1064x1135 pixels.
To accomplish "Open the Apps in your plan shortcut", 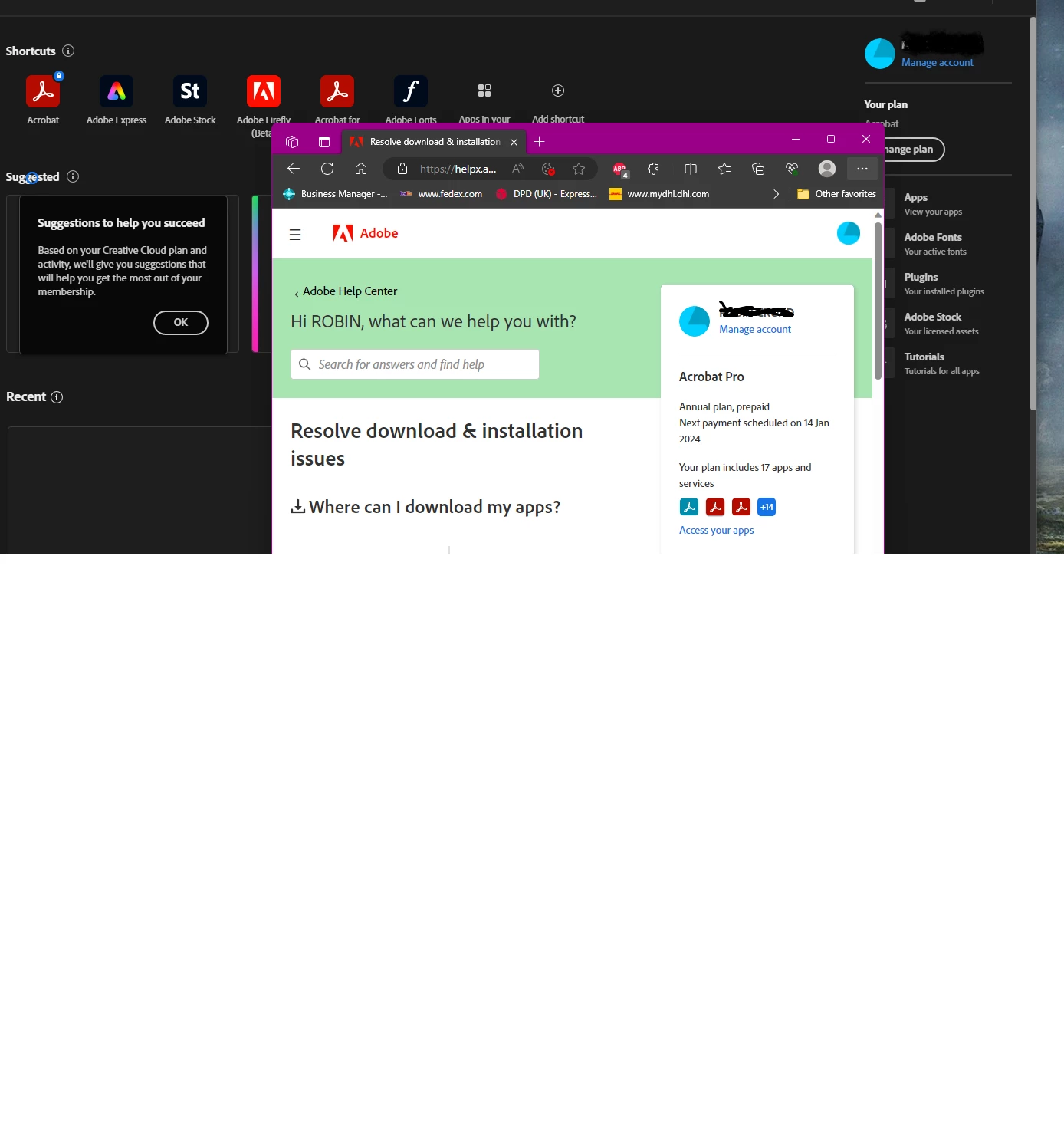I will pyautogui.click(x=484, y=90).
